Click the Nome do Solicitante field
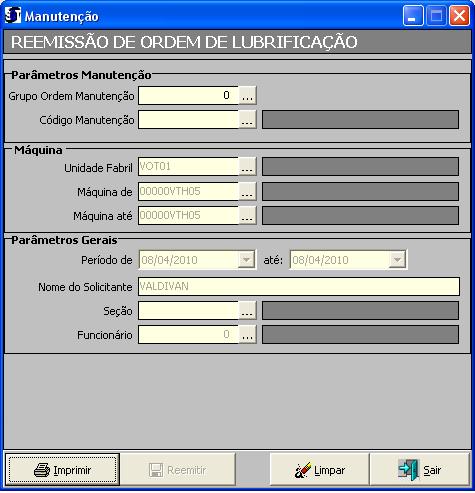 (x=299, y=286)
